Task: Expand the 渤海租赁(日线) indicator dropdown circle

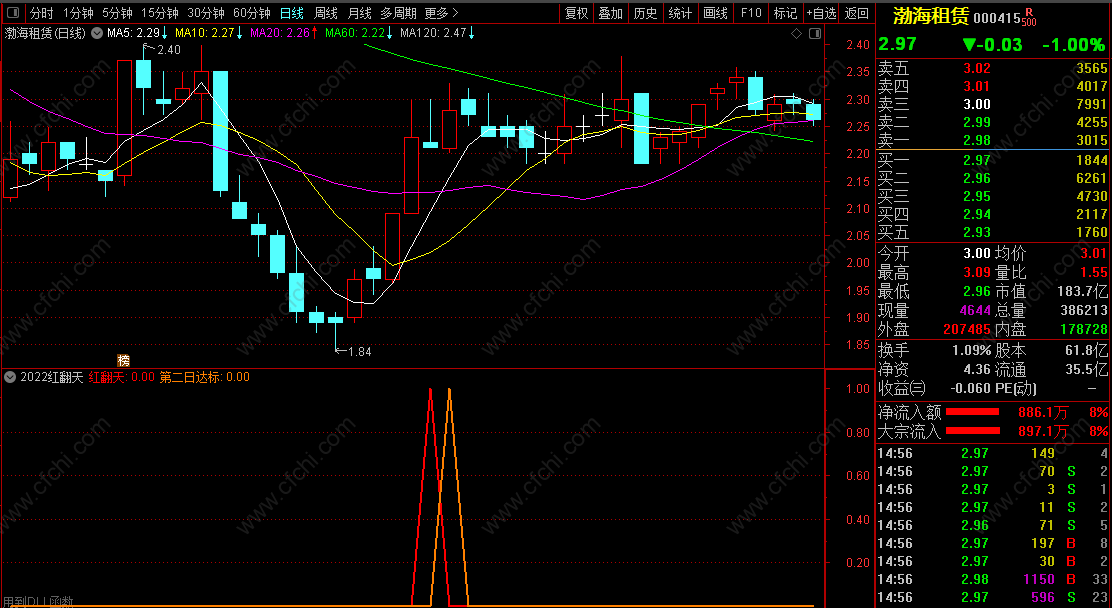Action: [x=96, y=33]
